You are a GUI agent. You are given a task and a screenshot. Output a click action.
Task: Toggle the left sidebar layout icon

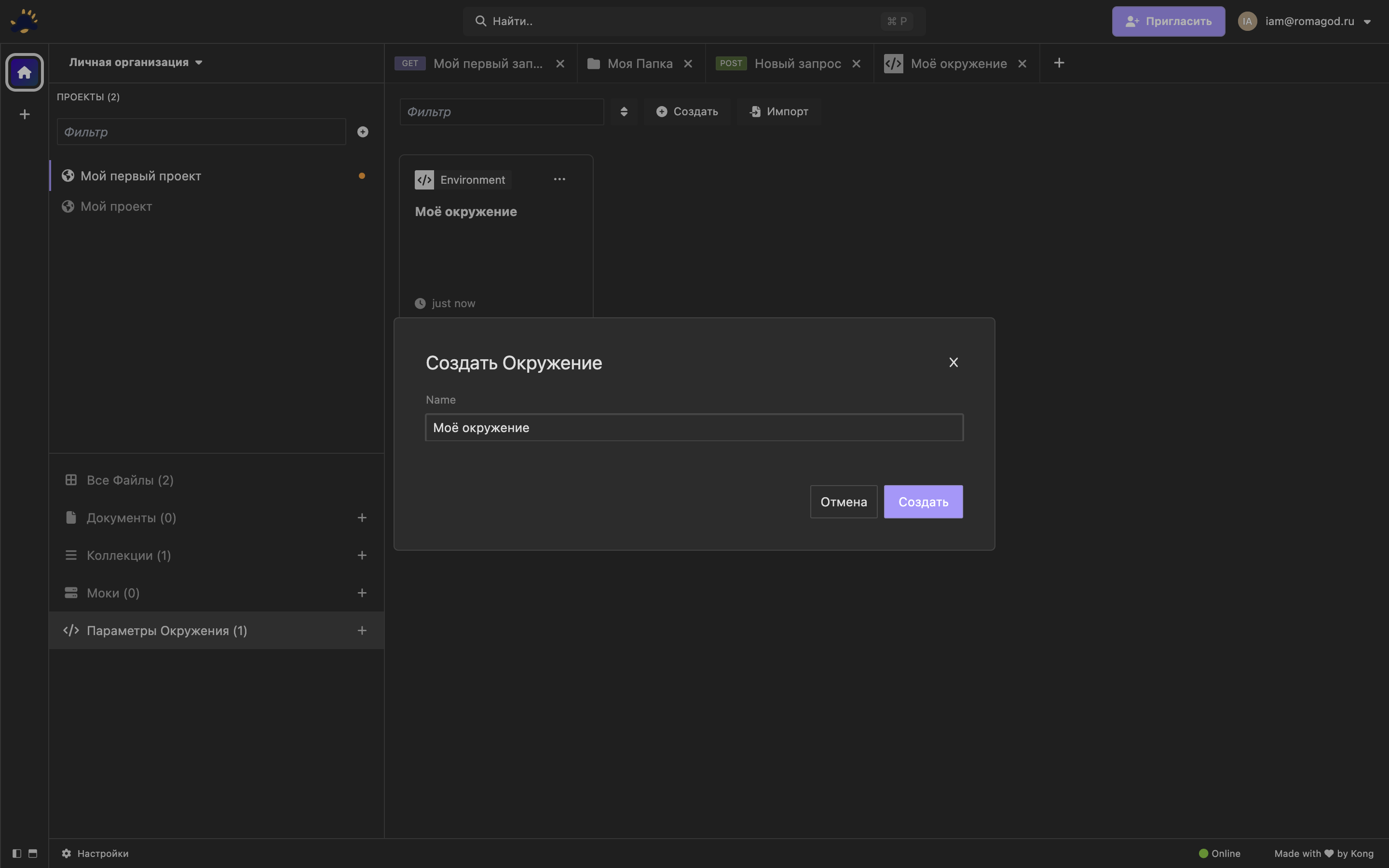pos(16,854)
